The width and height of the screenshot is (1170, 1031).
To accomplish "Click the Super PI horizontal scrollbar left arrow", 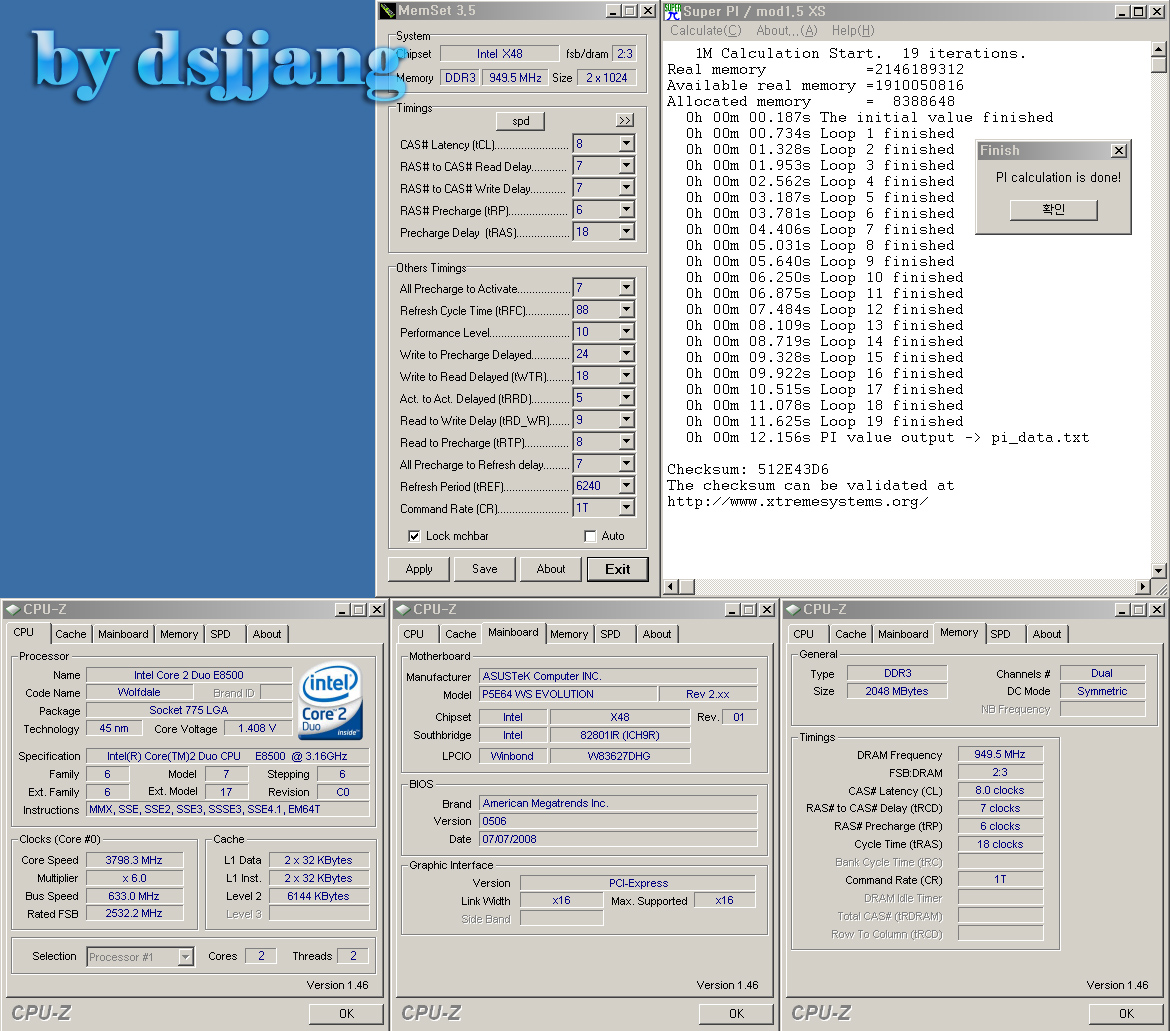I will coord(672,586).
